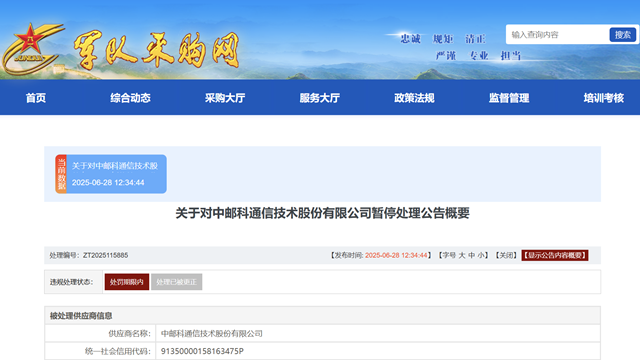Open the 服务大厅 navigation item
Image resolution: width=640 pixels, height=360 pixels.
coord(320,98)
